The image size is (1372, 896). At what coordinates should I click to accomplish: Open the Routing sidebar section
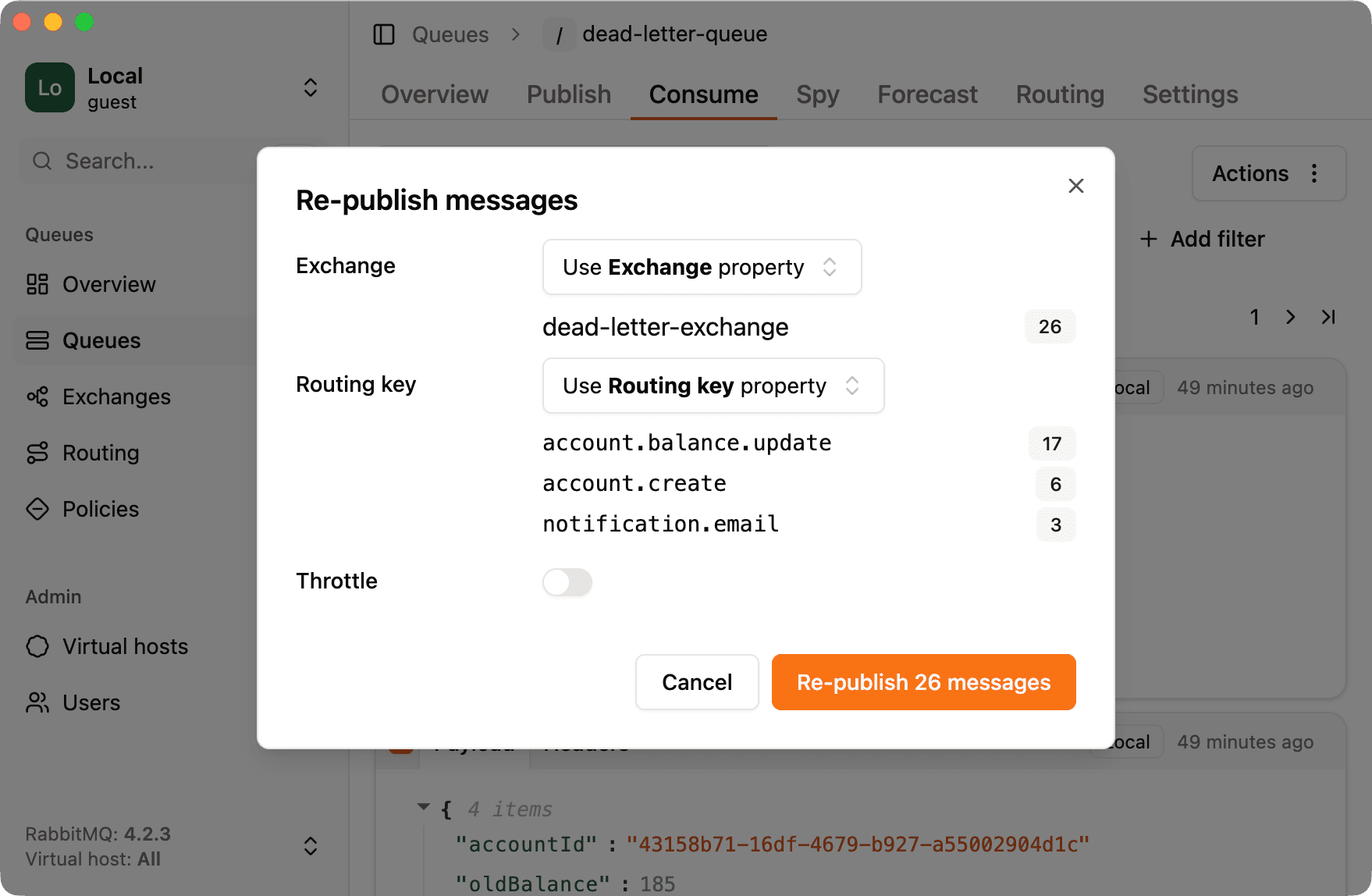pyautogui.click(x=100, y=453)
